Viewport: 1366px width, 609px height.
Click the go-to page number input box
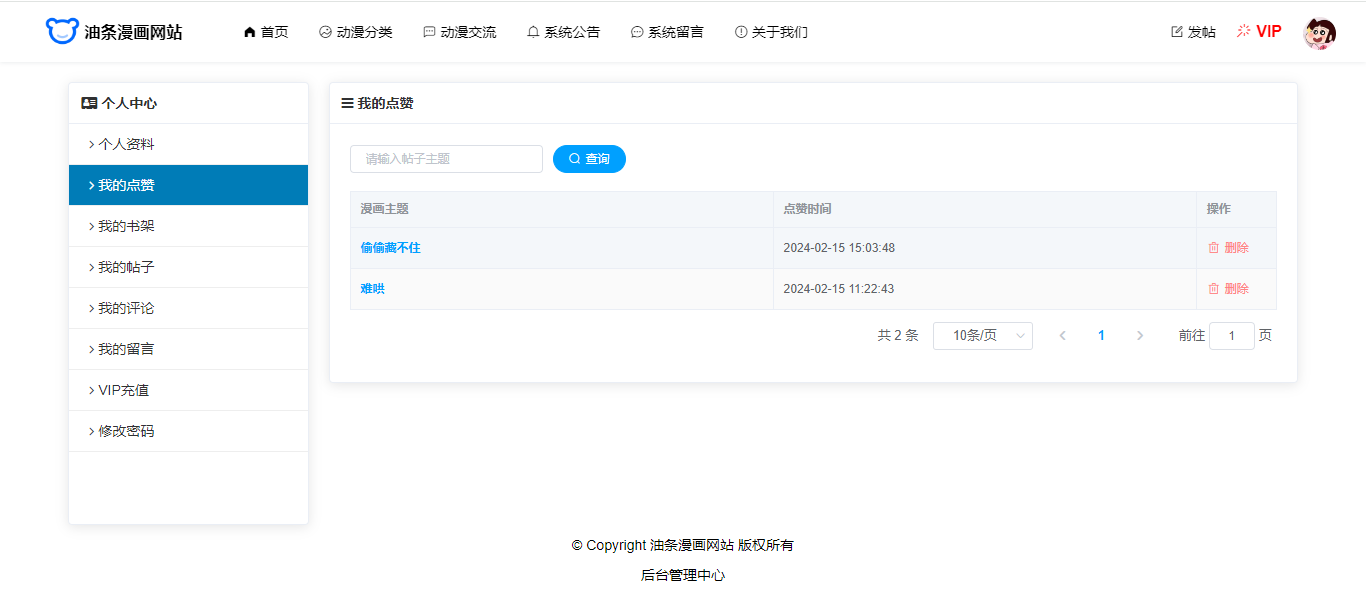tap(1231, 336)
